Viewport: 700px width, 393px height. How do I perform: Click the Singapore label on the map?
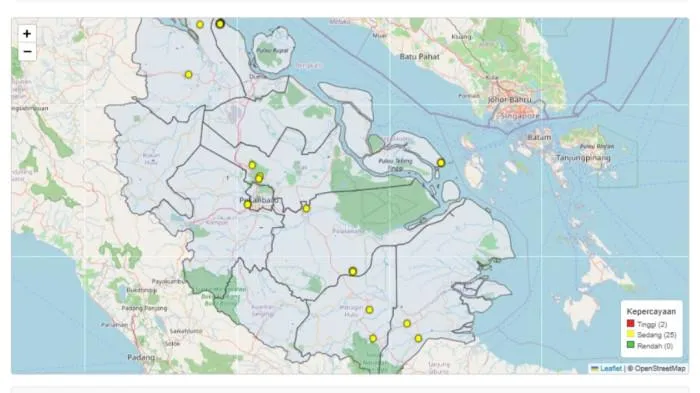pyautogui.click(x=520, y=116)
